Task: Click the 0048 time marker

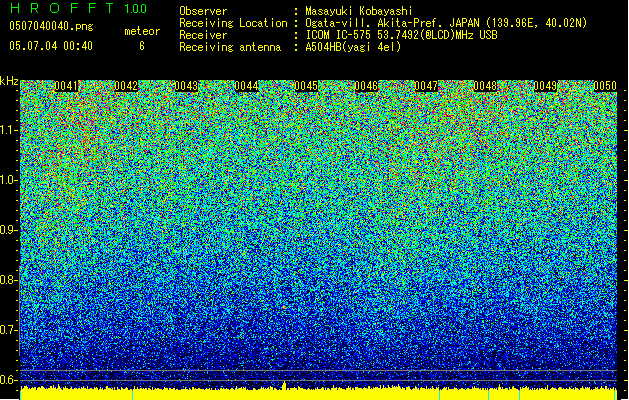Action: 485,86
